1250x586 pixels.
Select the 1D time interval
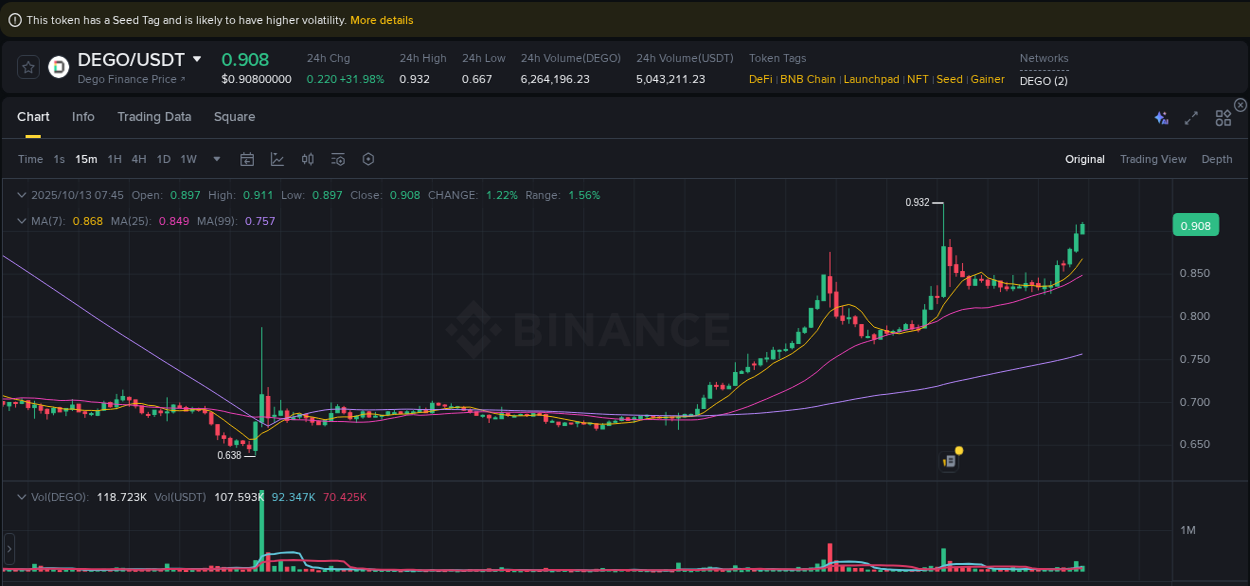[163, 159]
